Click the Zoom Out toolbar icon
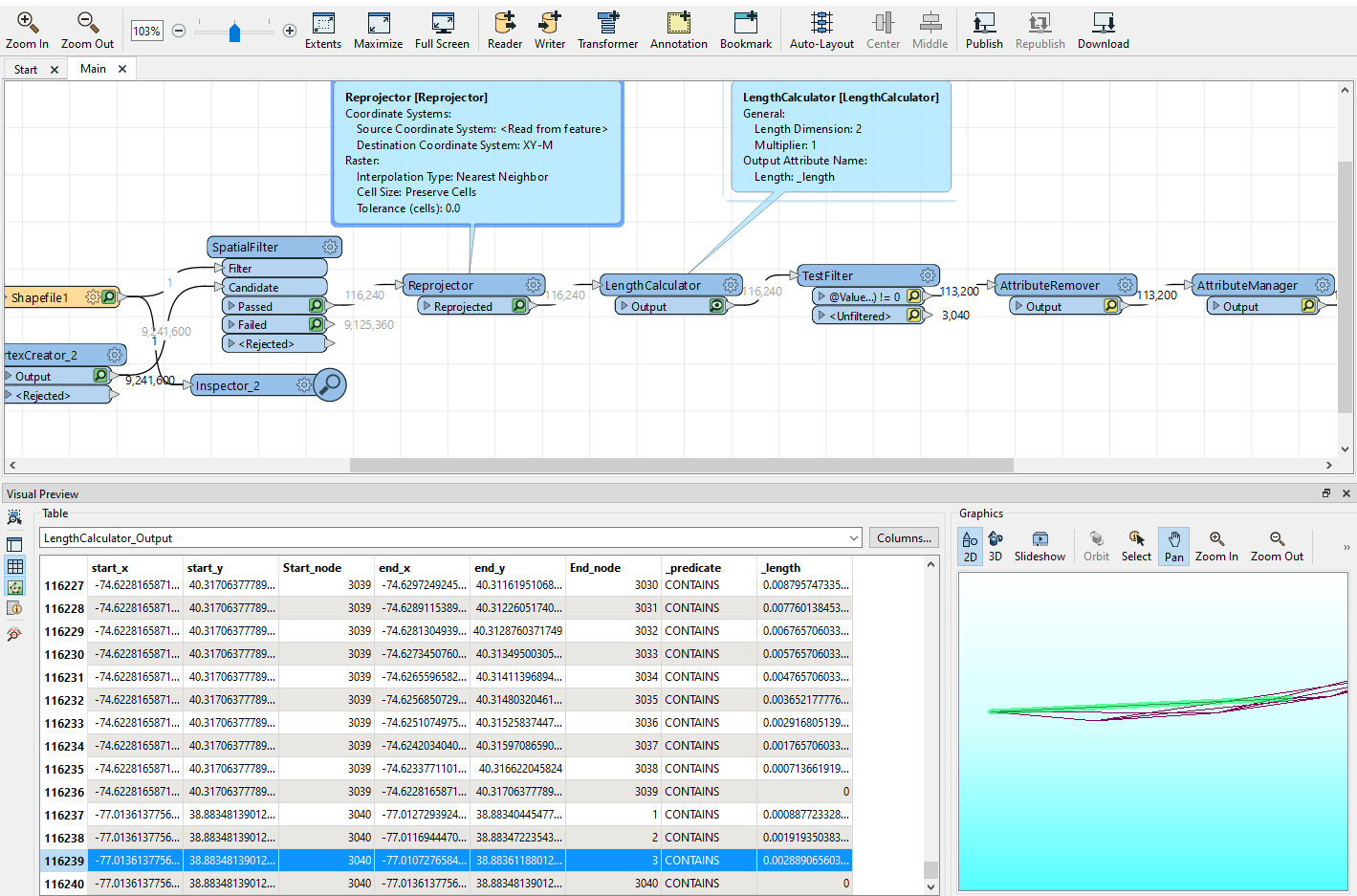 (87, 31)
